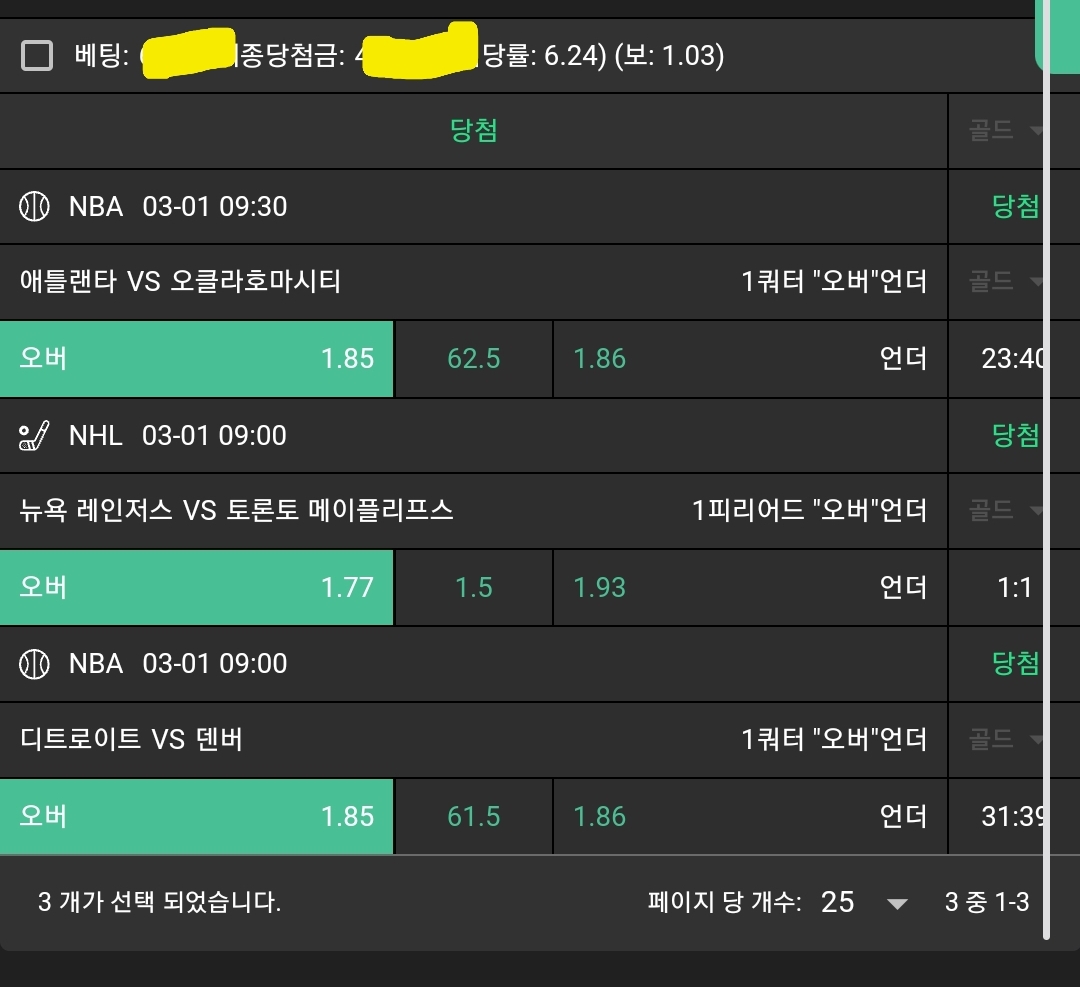This screenshot has width=1080, height=987.
Task: Expand 골드 dropdown for 애틀랜타 VS 오클라호마시티
Action: point(1005,282)
